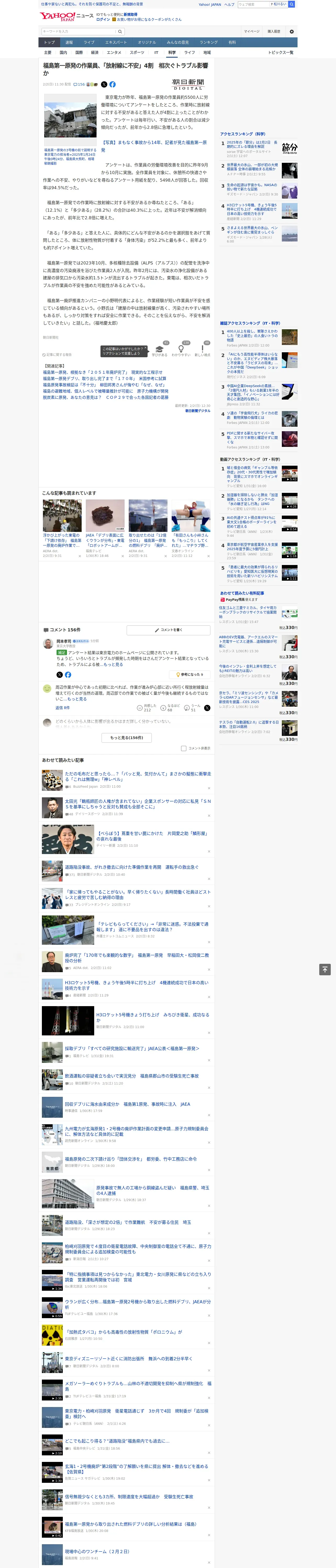React with 学びがある graduation cap icon
336x1568 pixels.
click(x=160, y=349)
